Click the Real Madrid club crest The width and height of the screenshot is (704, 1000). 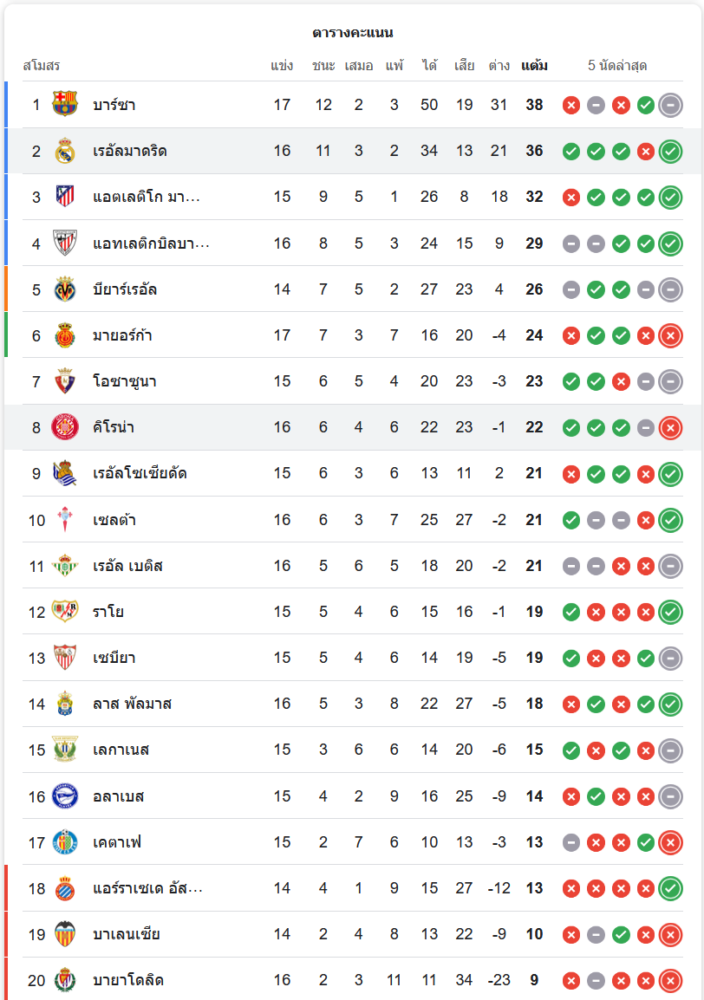tap(65, 151)
